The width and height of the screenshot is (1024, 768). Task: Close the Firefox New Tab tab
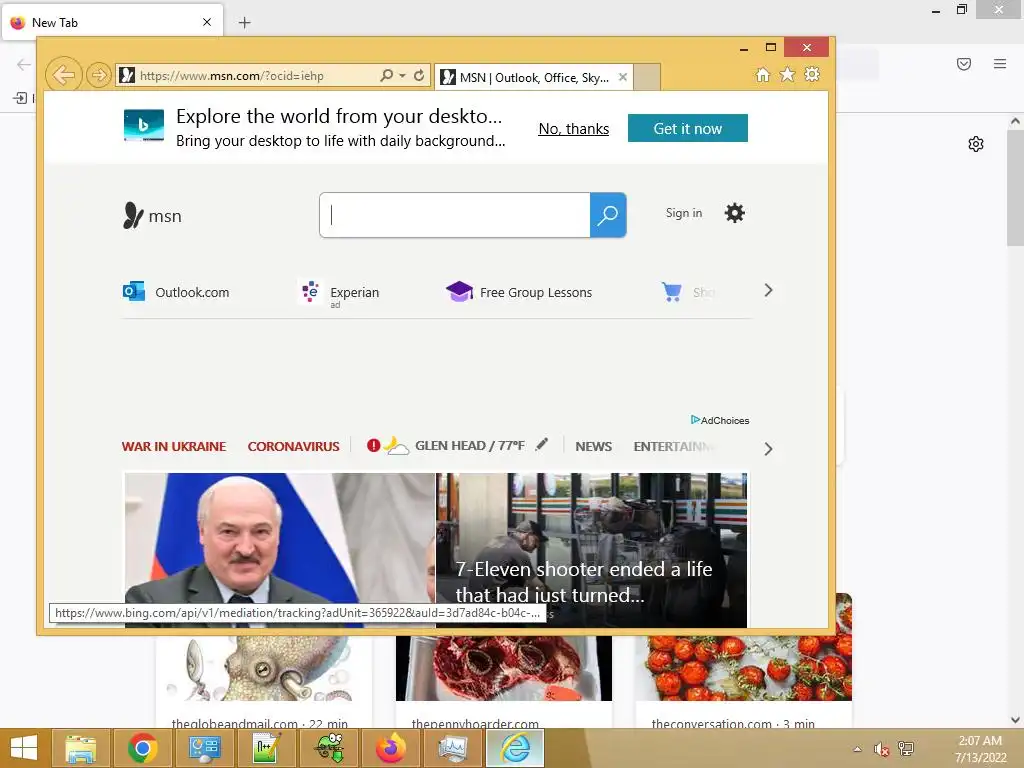207,22
